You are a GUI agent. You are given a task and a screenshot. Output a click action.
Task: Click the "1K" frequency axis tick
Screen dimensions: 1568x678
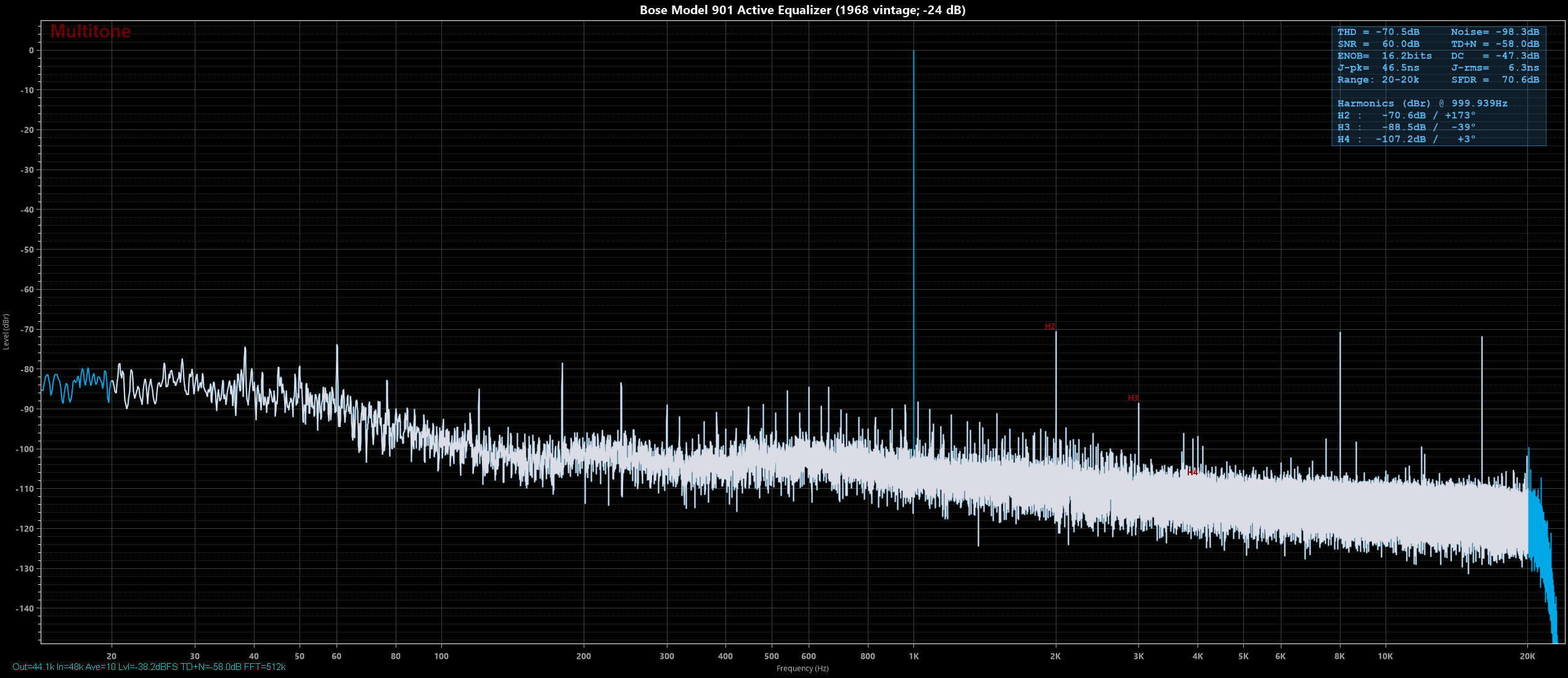(x=913, y=656)
